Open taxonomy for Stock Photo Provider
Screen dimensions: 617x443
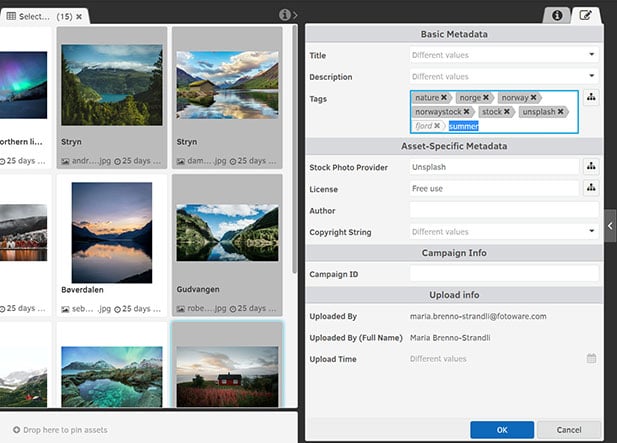(591, 166)
